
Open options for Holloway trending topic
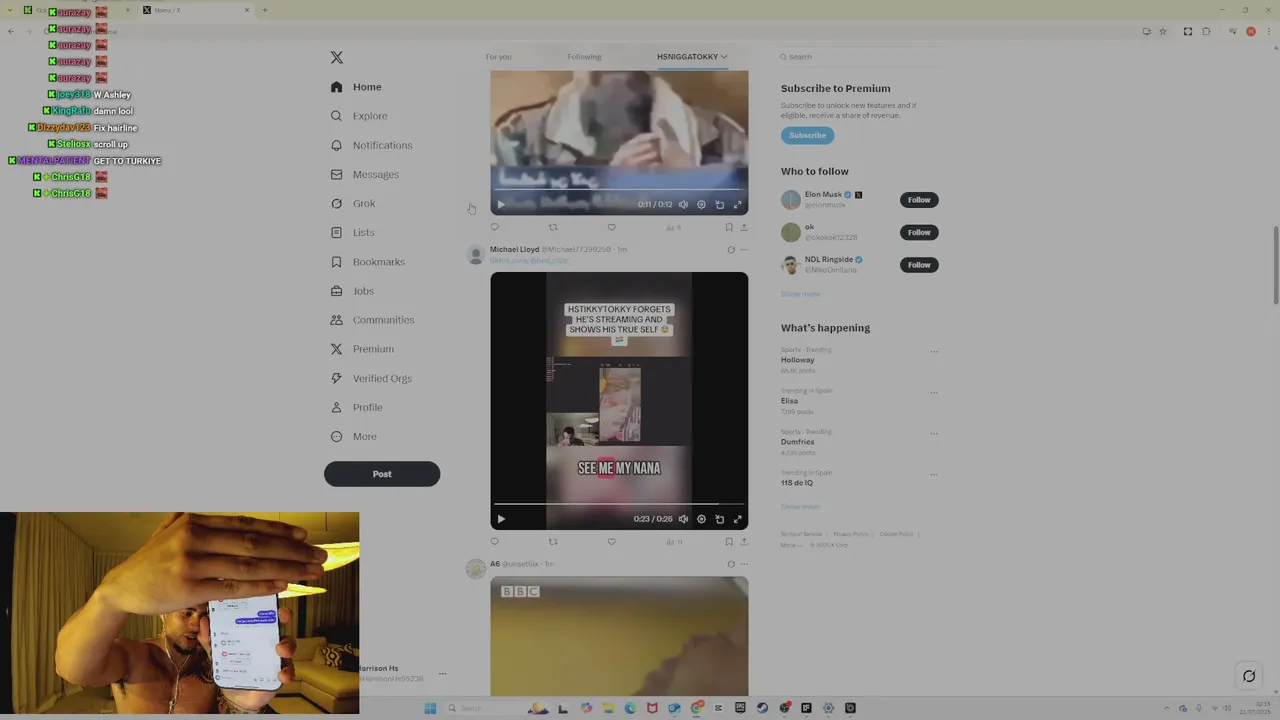point(934,352)
